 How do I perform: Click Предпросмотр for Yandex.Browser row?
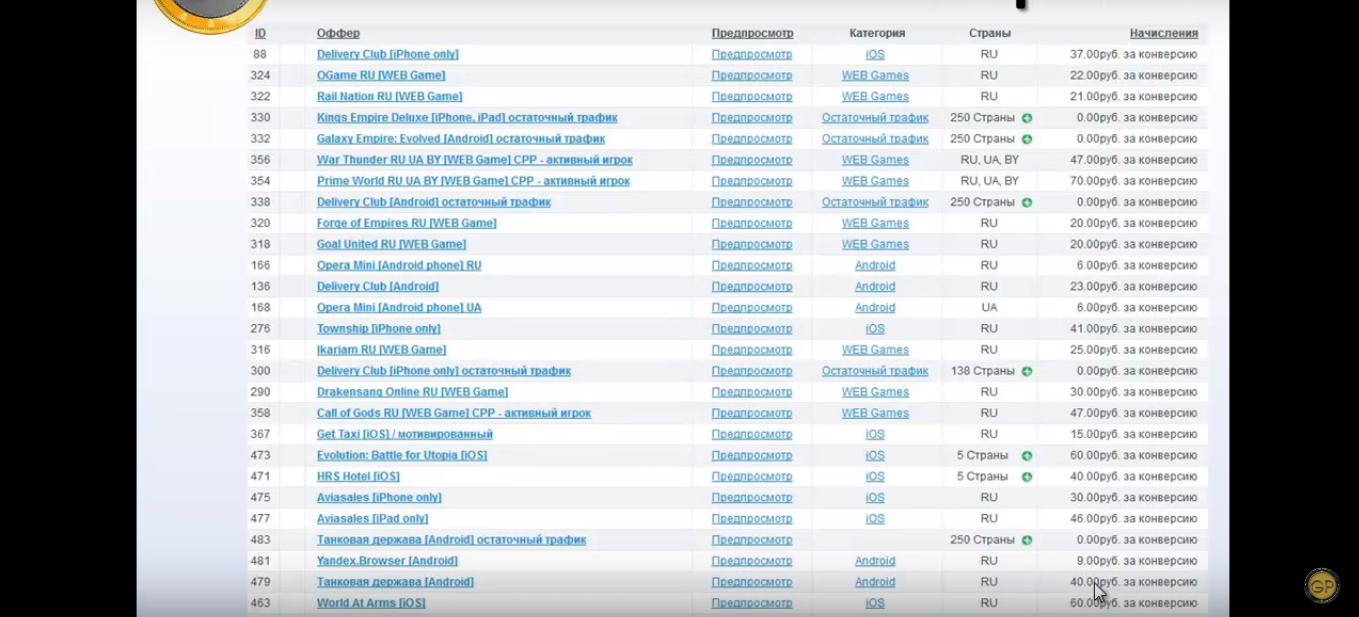tap(752, 561)
